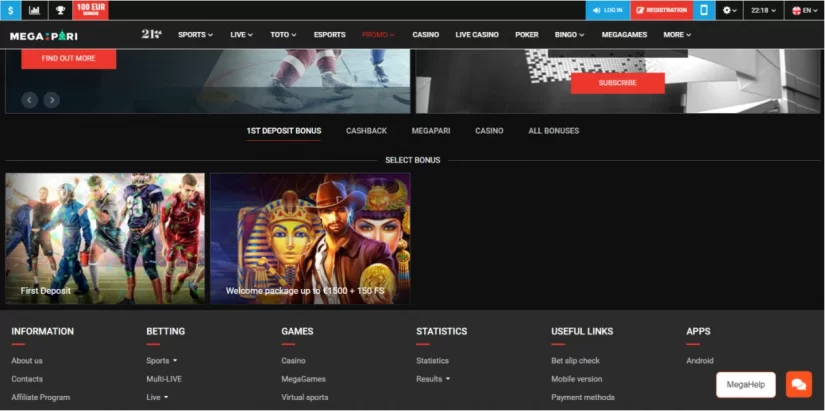Open the orange live chat icon
Image resolution: width=825 pixels, height=411 pixels.
tap(799, 385)
